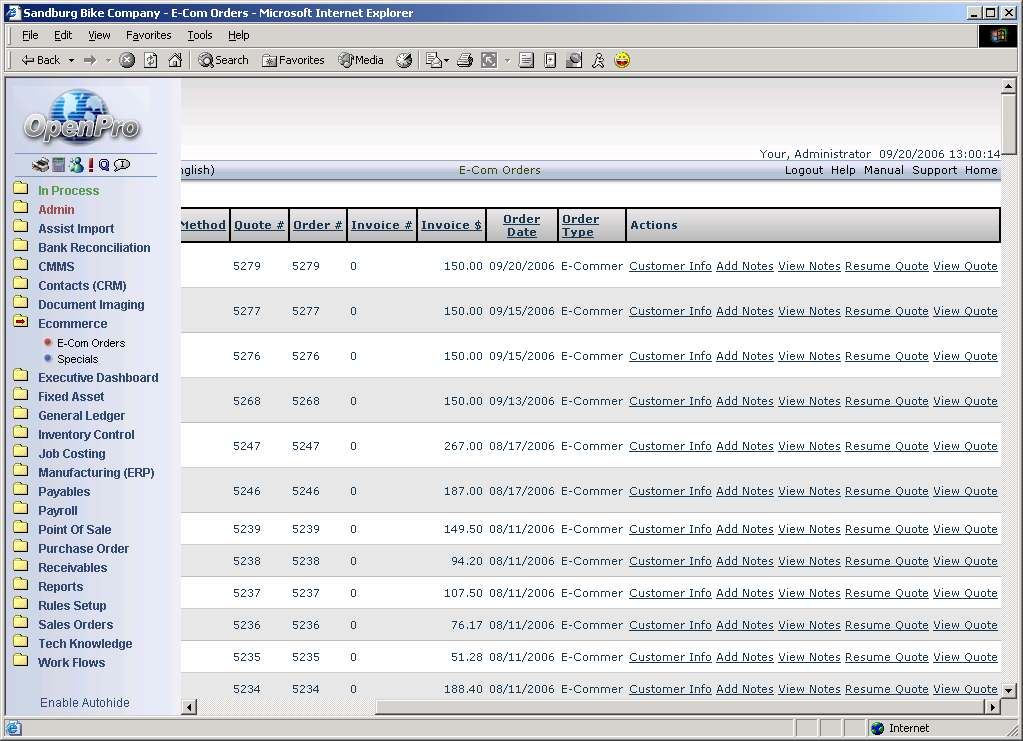Open the Back button history dropdown arrow

click(69, 60)
